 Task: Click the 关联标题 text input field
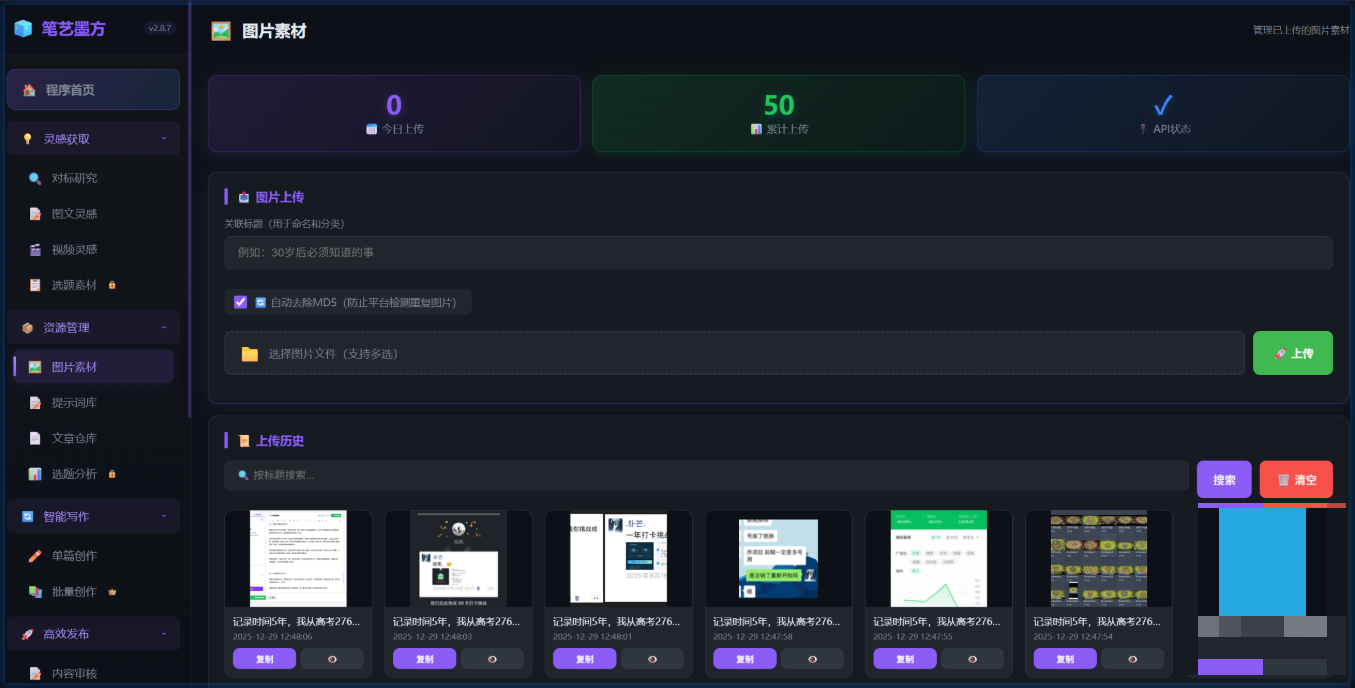[778, 253]
